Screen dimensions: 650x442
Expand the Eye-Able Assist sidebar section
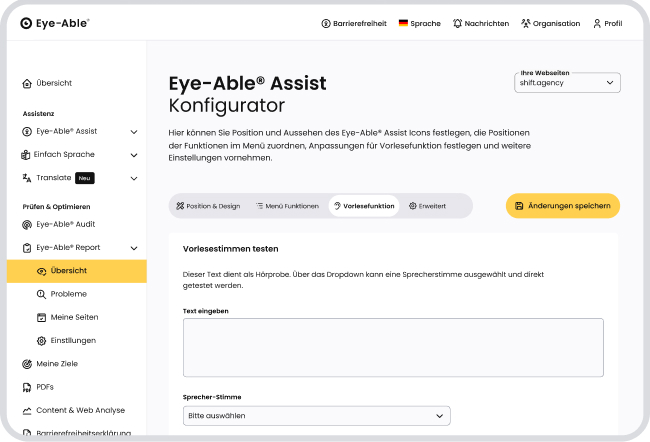click(134, 131)
